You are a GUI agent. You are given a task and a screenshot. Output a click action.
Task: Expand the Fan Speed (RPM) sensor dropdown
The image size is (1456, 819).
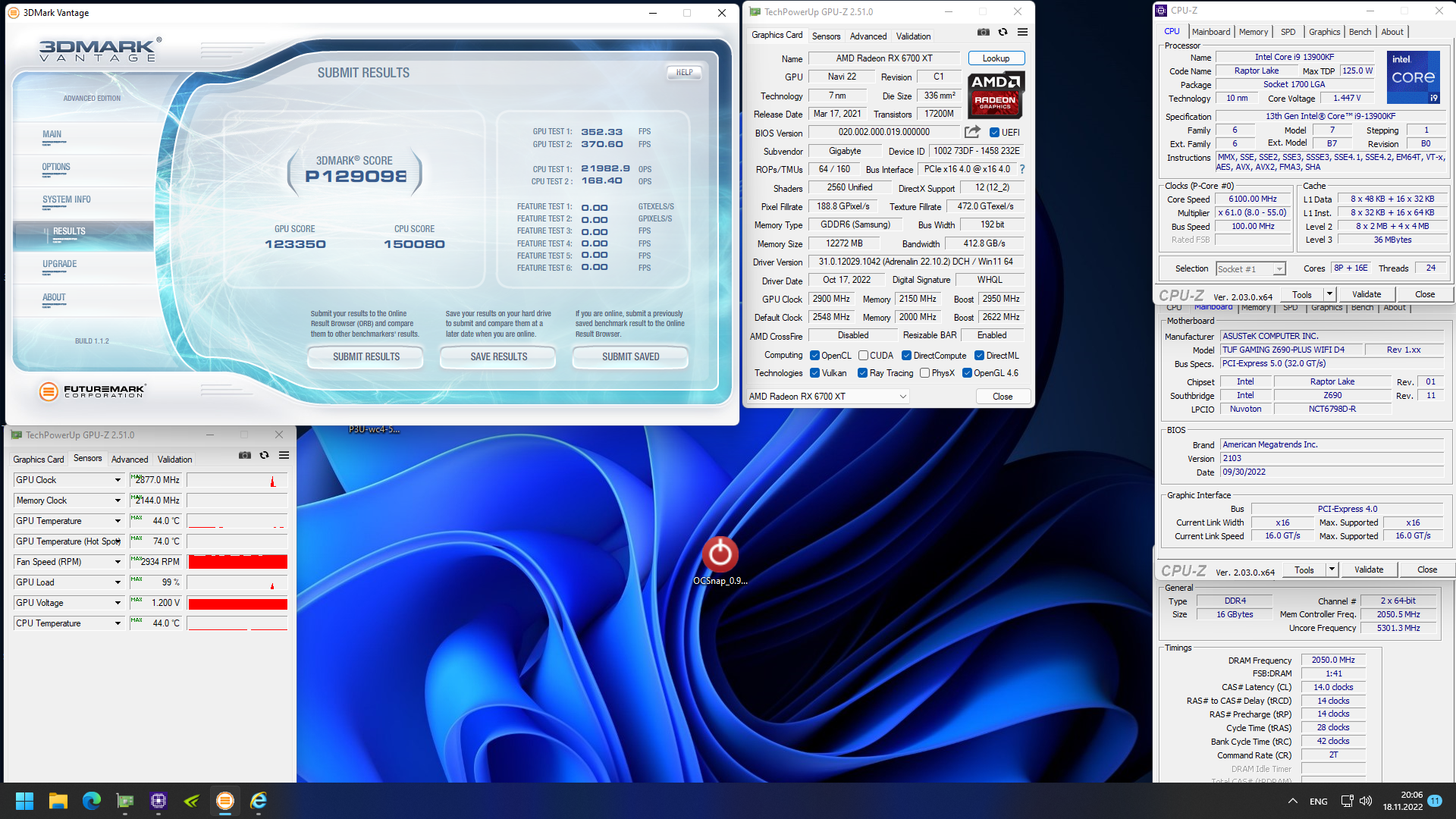pyautogui.click(x=118, y=562)
